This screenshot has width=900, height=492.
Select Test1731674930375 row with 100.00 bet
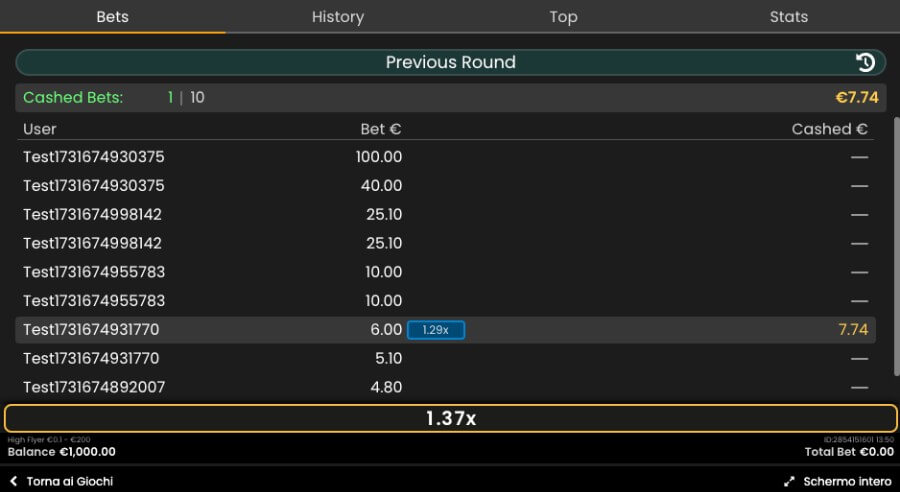tap(445, 157)
